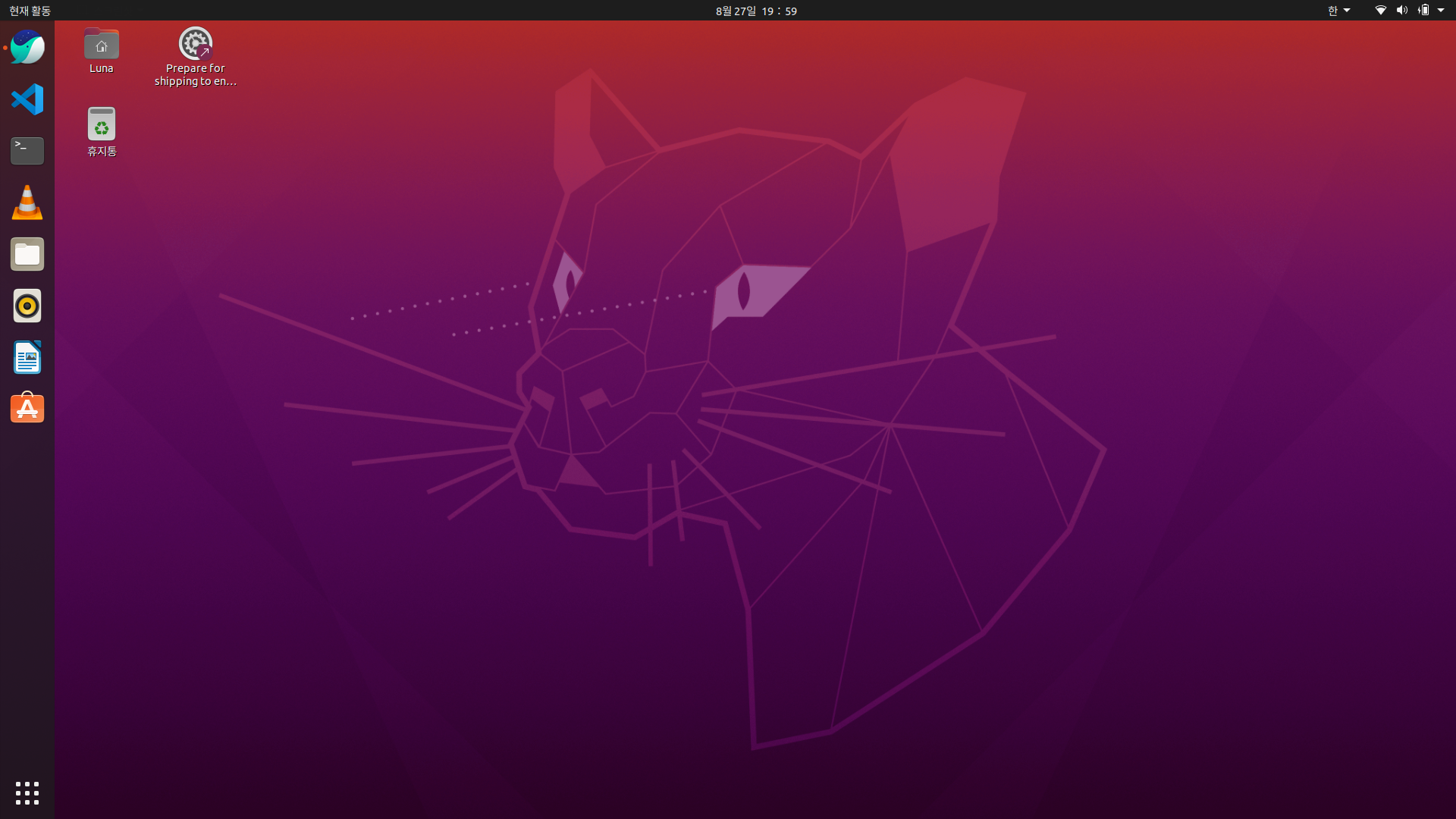Screen dimensions: 1456x819
Task: Open Ubuntu Software store icon
Action: (27, 408)
